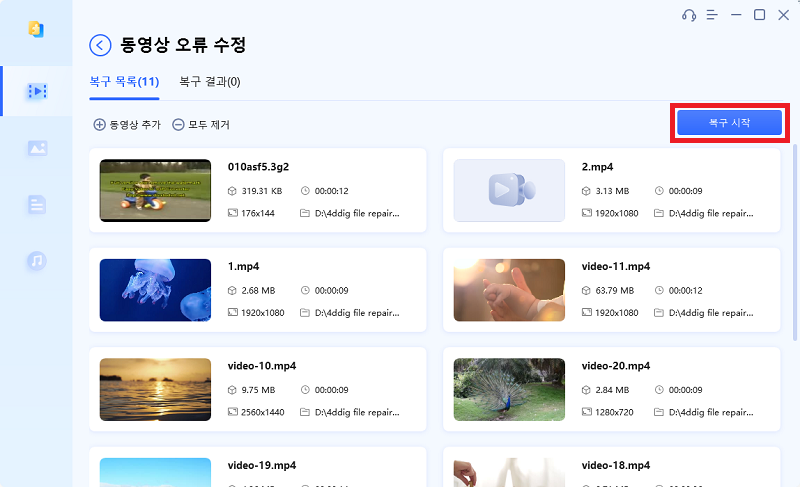This screenshot has width=800, height=487.
Task: Click the 1280x720 resolution value
Action: pos(614,412)
